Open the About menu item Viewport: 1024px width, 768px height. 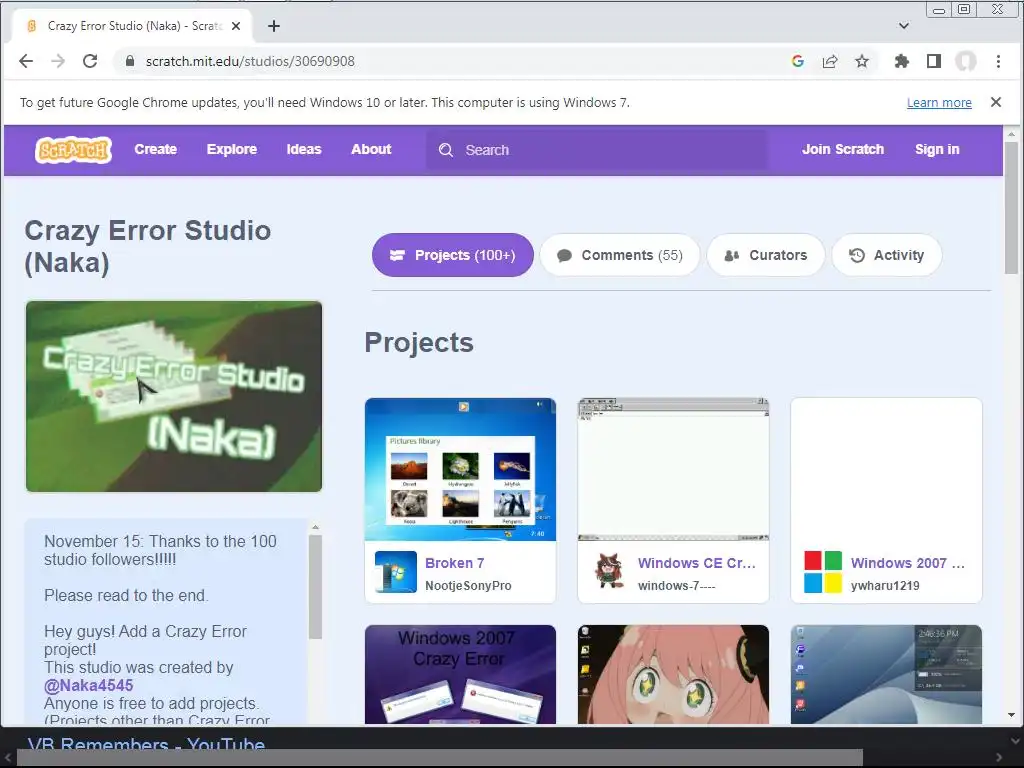click(x=371, y=150)
